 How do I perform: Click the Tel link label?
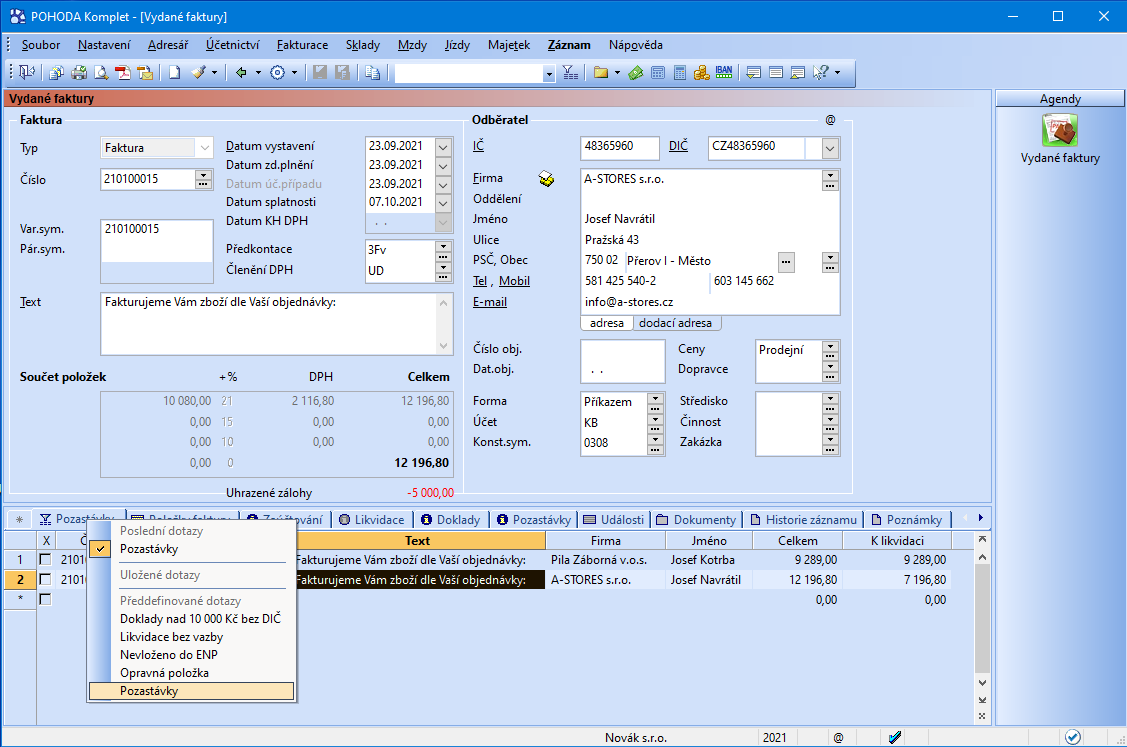(479, 281)
